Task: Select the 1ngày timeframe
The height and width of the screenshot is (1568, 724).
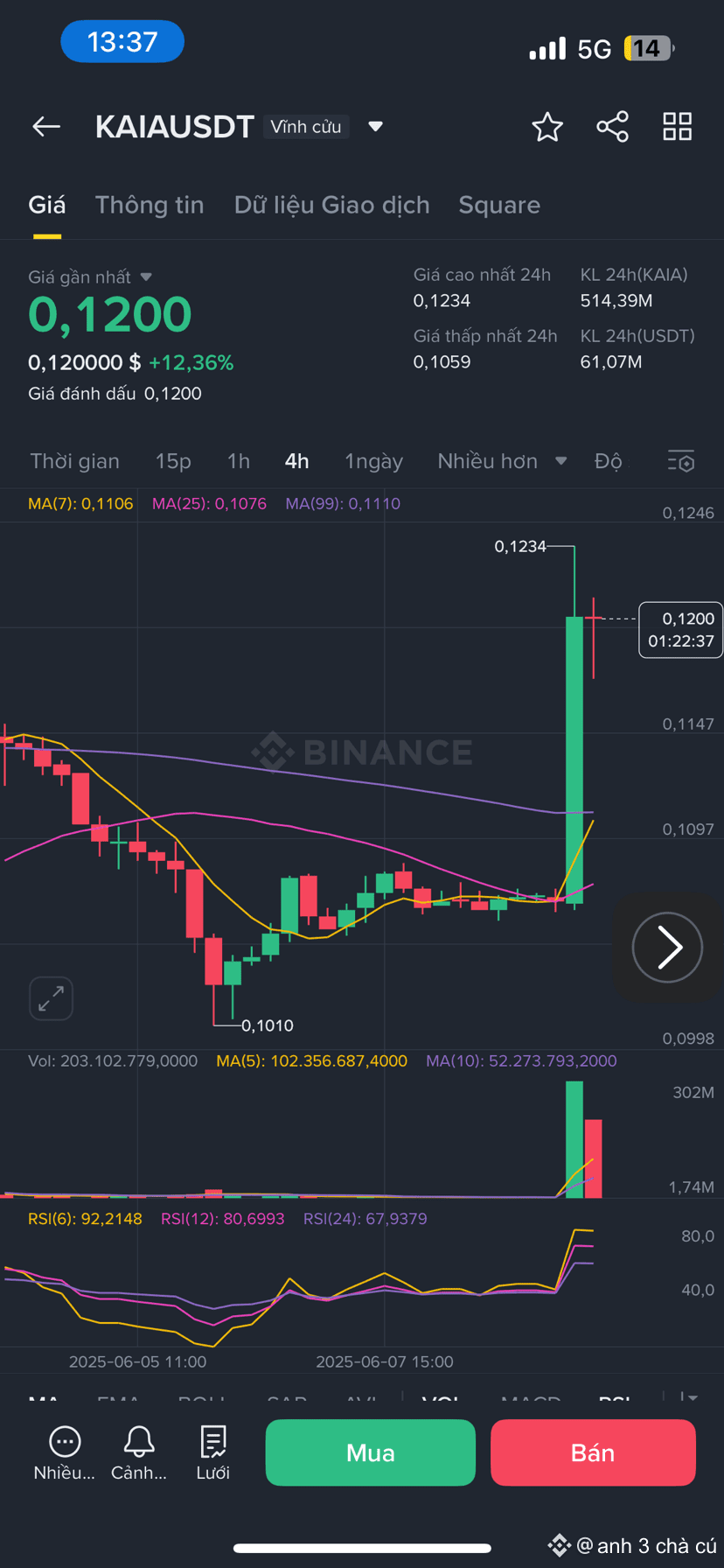Action: 373,461
